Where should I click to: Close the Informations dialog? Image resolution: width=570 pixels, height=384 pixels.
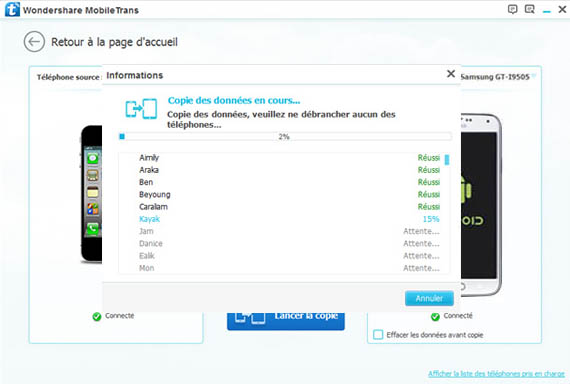(x=451, y=74)
